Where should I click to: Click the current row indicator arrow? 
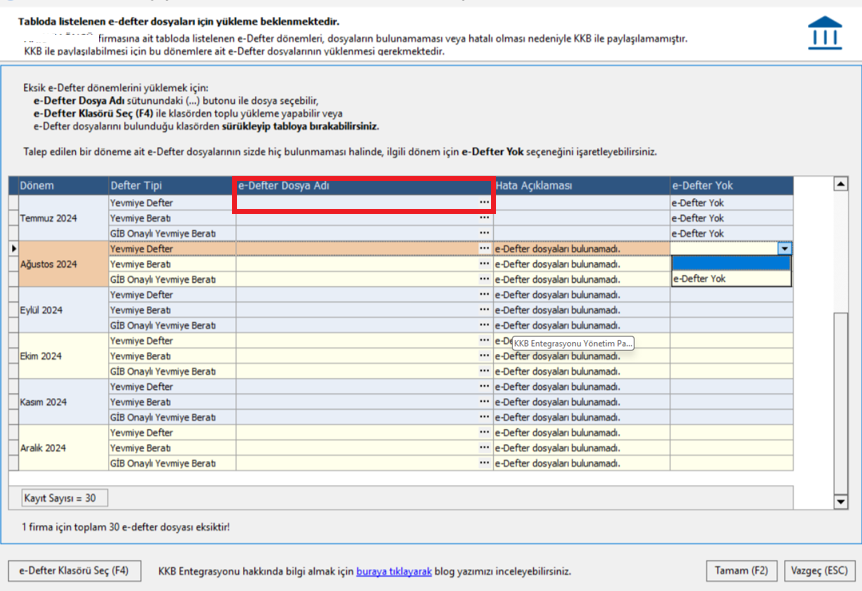pyautogui.click(x=14, y=248)
